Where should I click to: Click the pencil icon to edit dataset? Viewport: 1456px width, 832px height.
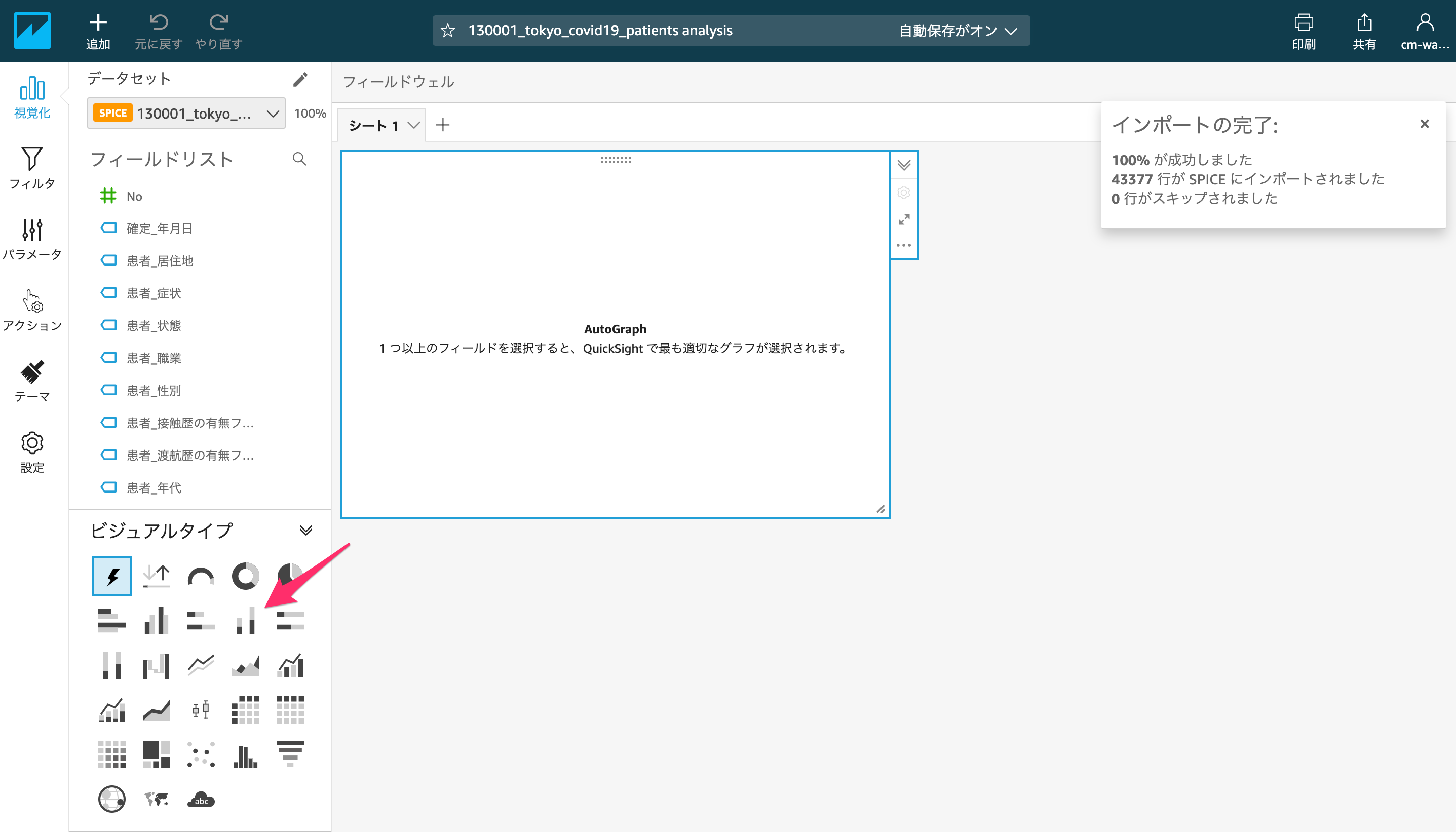click(300, 80)
